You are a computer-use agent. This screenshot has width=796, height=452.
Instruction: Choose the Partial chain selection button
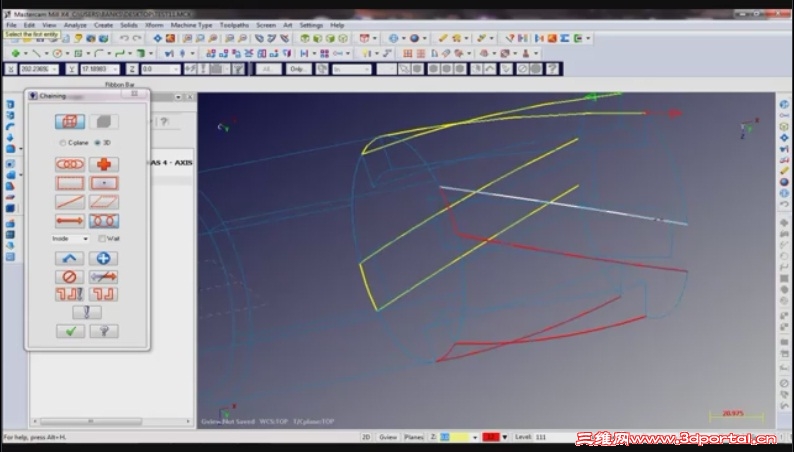click(x=104, y=221)
